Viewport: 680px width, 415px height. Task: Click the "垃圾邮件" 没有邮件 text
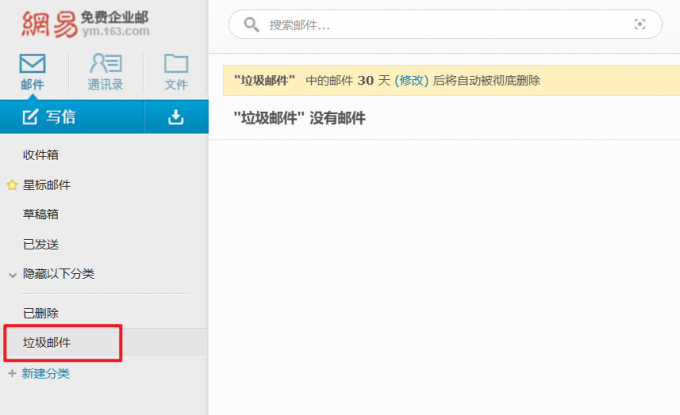(299, 118)
